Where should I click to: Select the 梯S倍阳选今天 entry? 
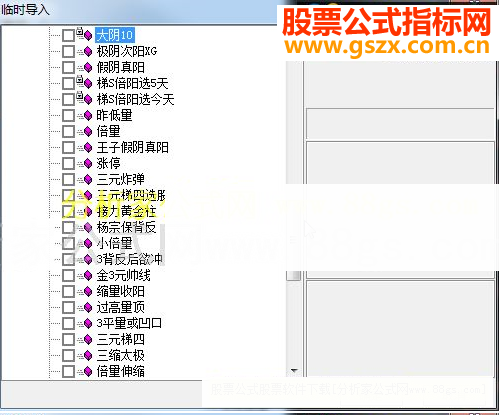click(x=135, y=99)
